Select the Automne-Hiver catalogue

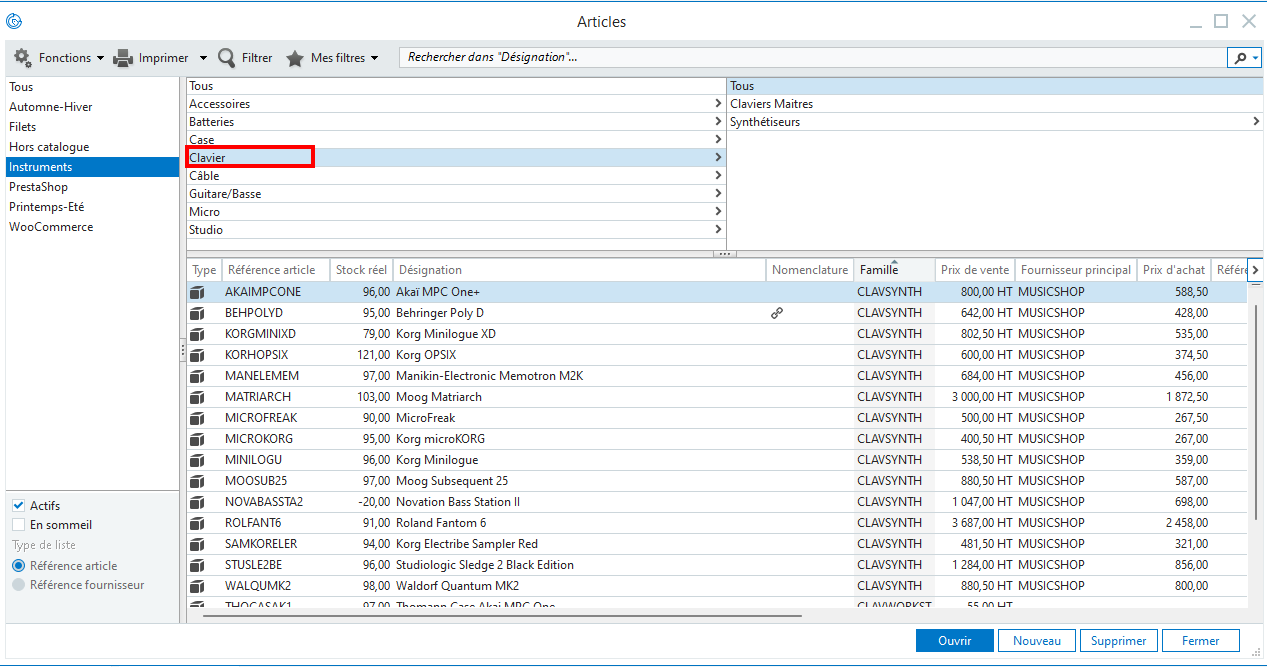coord(92,107)
